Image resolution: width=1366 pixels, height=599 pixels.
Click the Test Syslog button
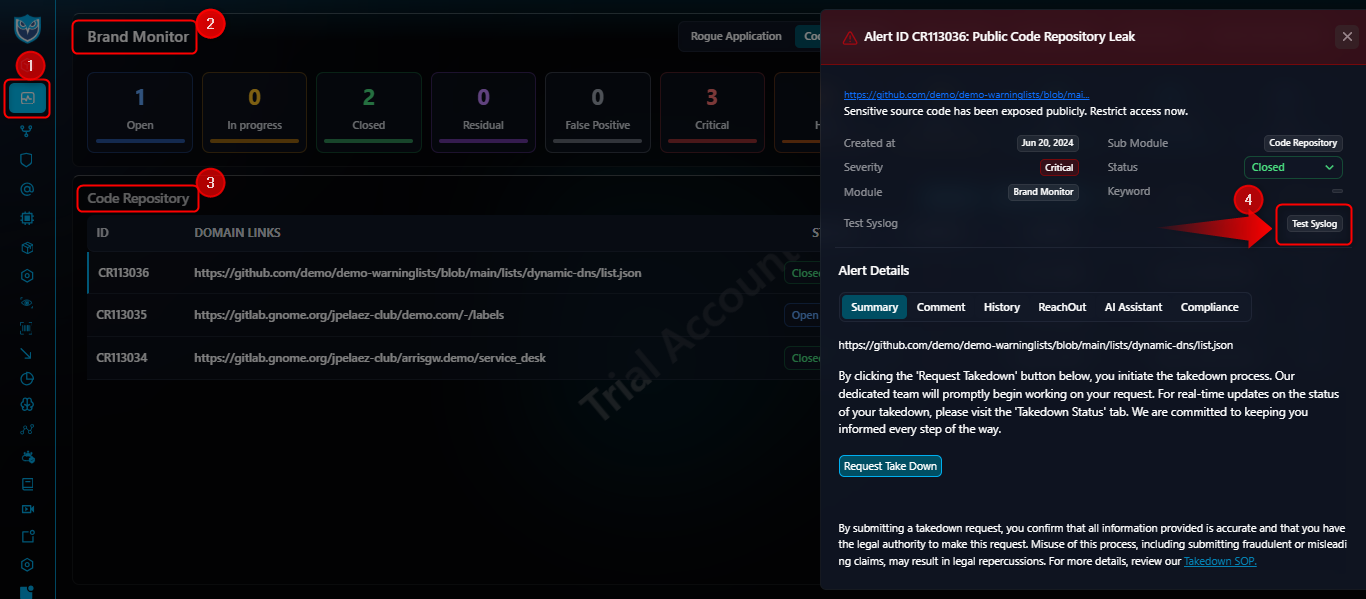(1314, 224)
